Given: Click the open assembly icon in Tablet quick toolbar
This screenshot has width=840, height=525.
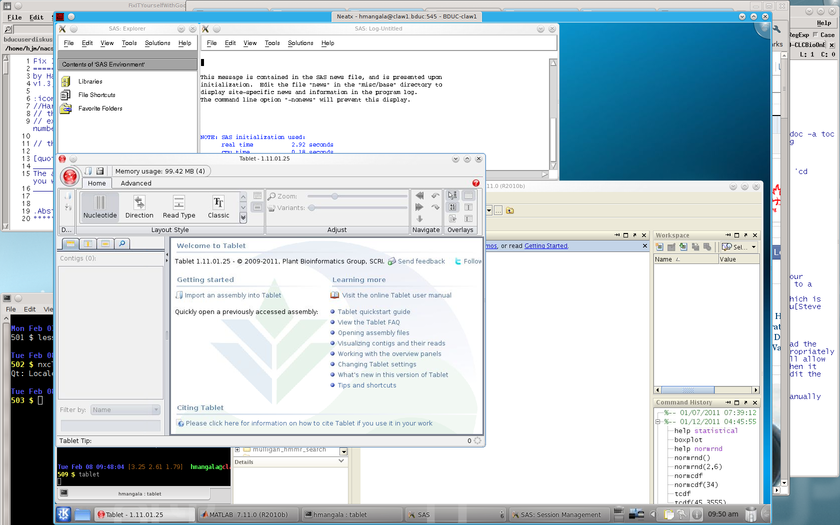Looking at the screenshot, I should click(x=88, y=171).
